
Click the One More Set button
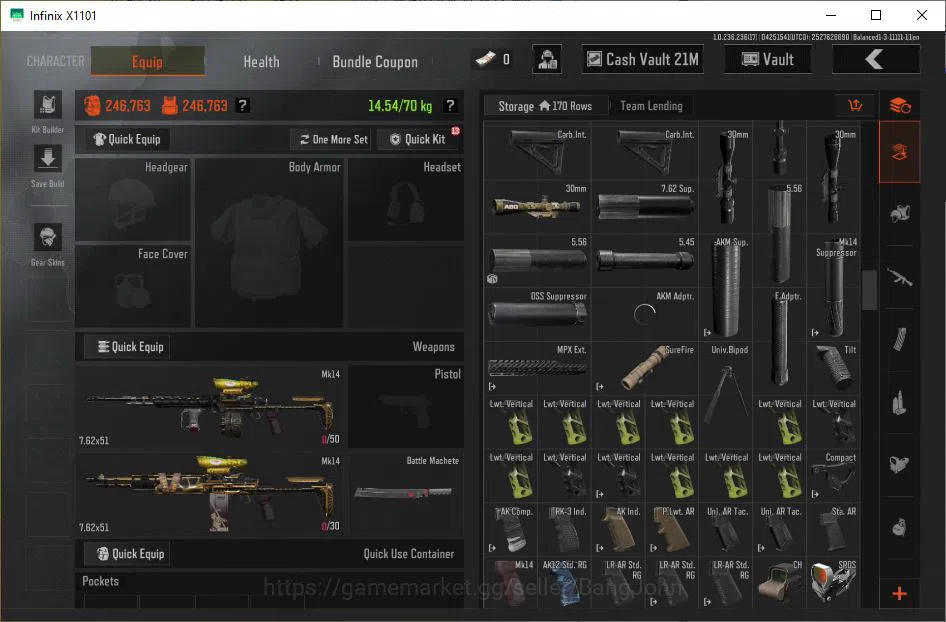pos(333,139)
